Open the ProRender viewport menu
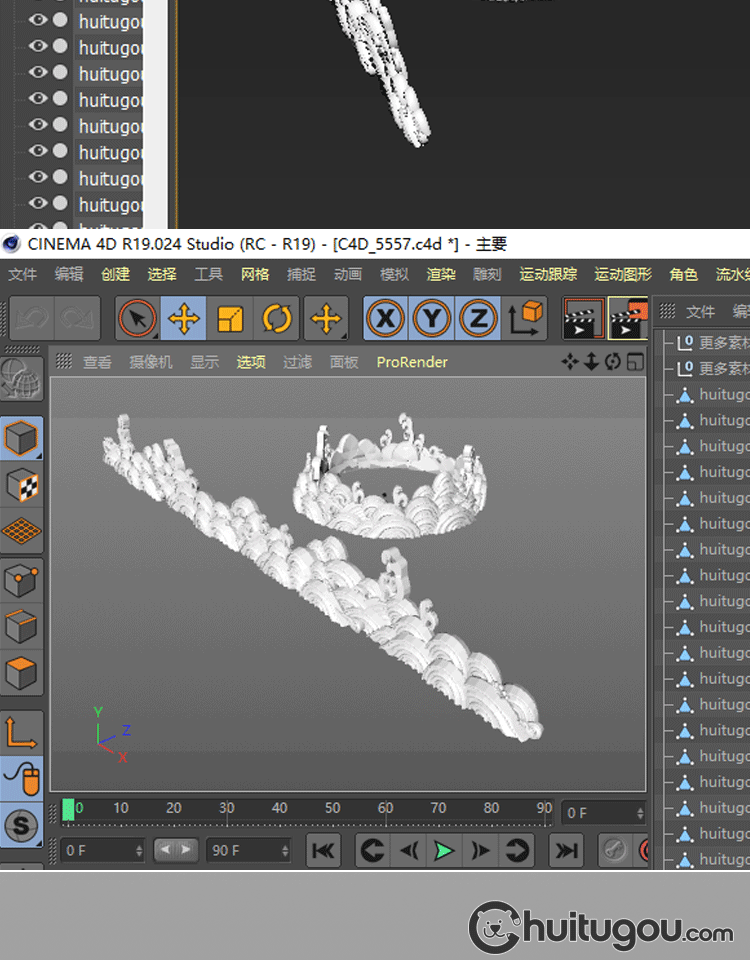Image resolution: width=750 pixels, height=960 pixels. [x=412, y=362]
